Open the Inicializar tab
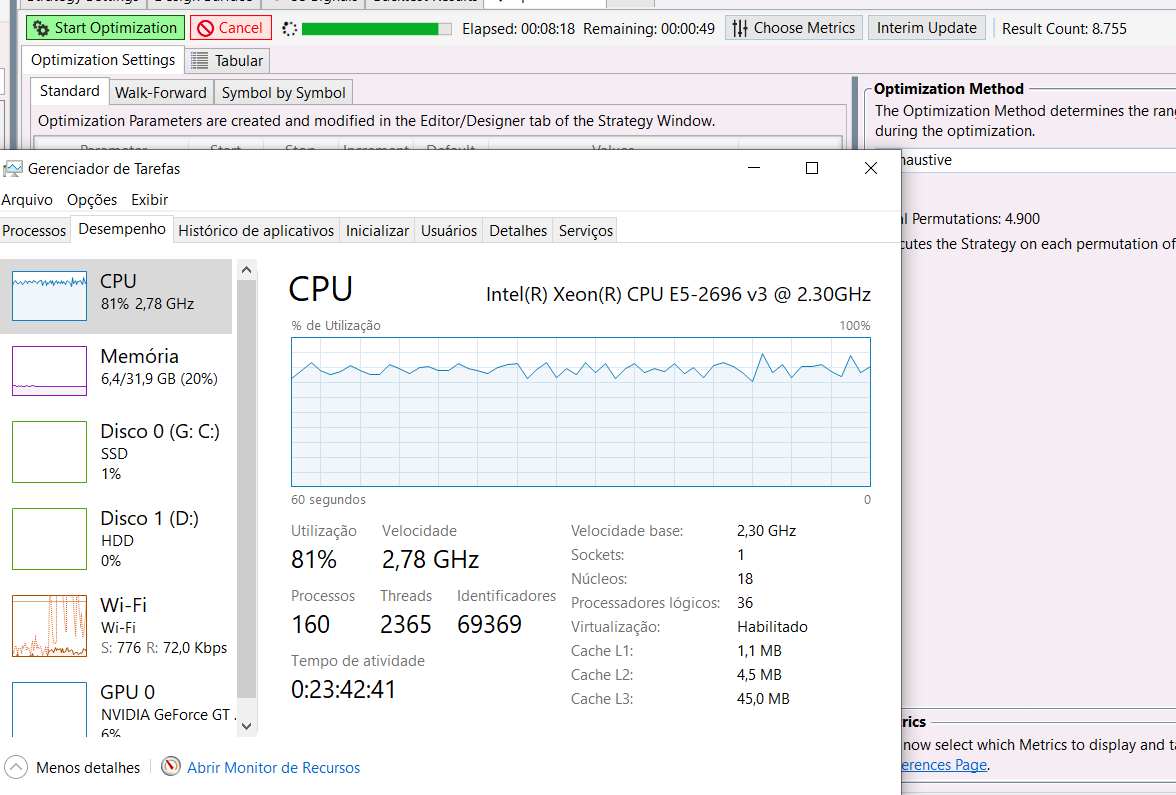Image resolution: width=1176 pixels, height=795 pixels. pos(377,230)
